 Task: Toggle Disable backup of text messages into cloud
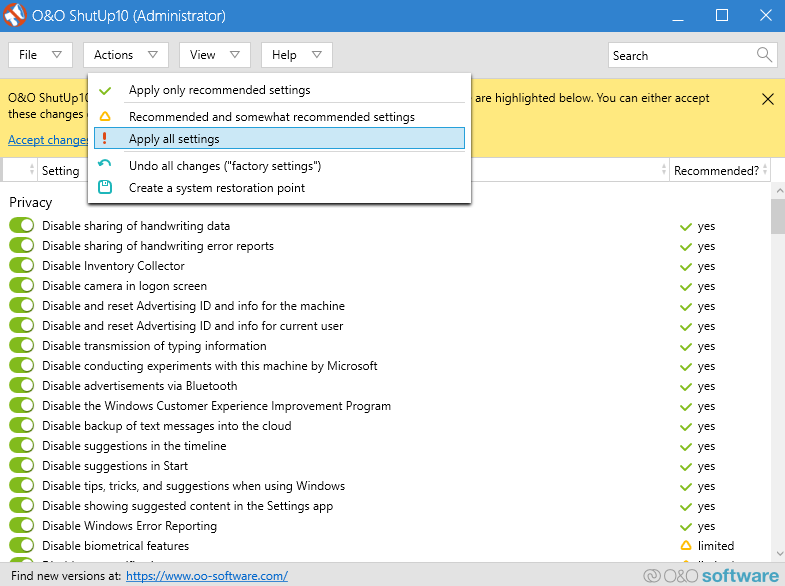click(22, 425)
